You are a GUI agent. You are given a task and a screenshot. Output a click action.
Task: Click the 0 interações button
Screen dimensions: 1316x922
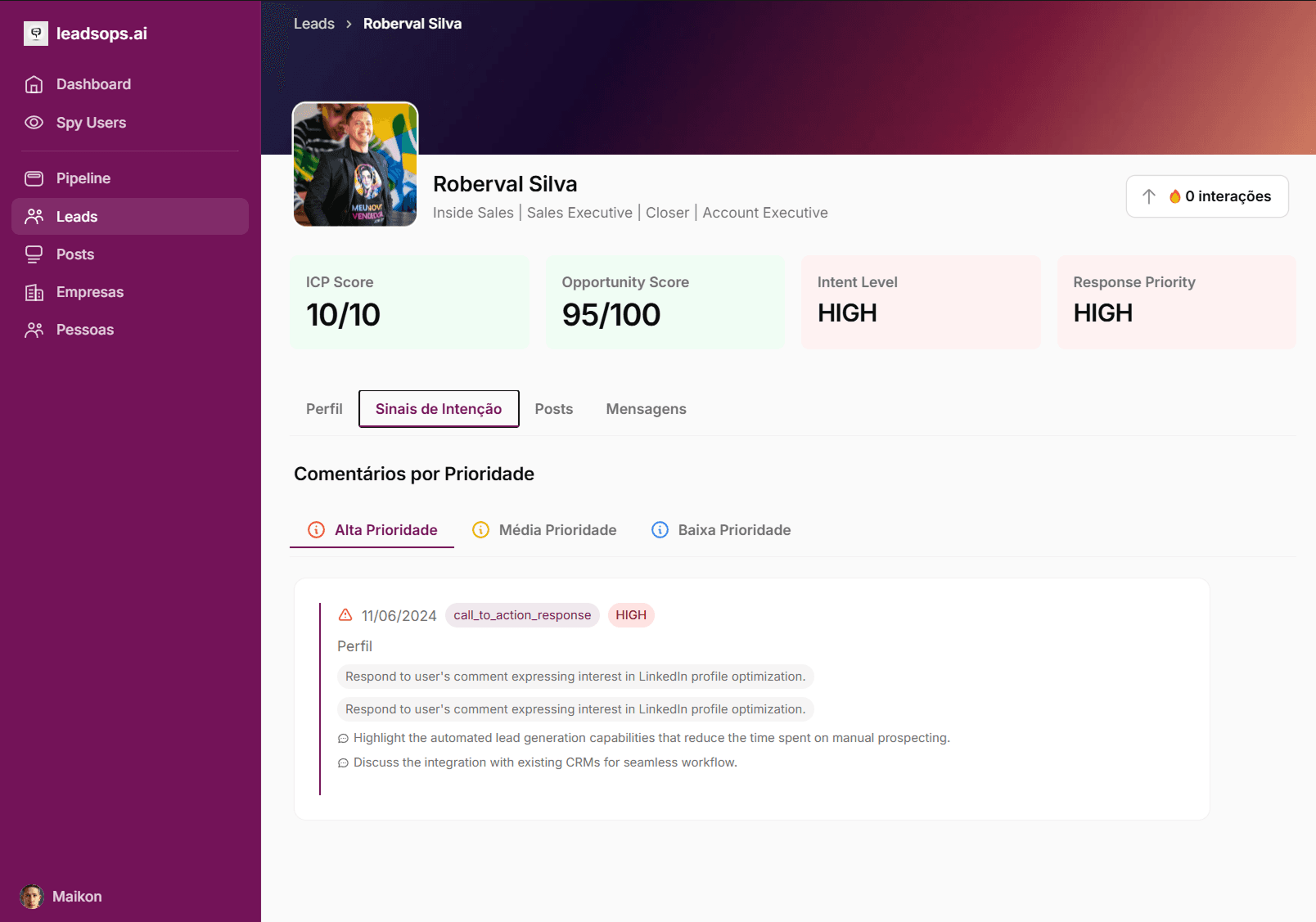pyautogui.click(x=1219, y=196)
